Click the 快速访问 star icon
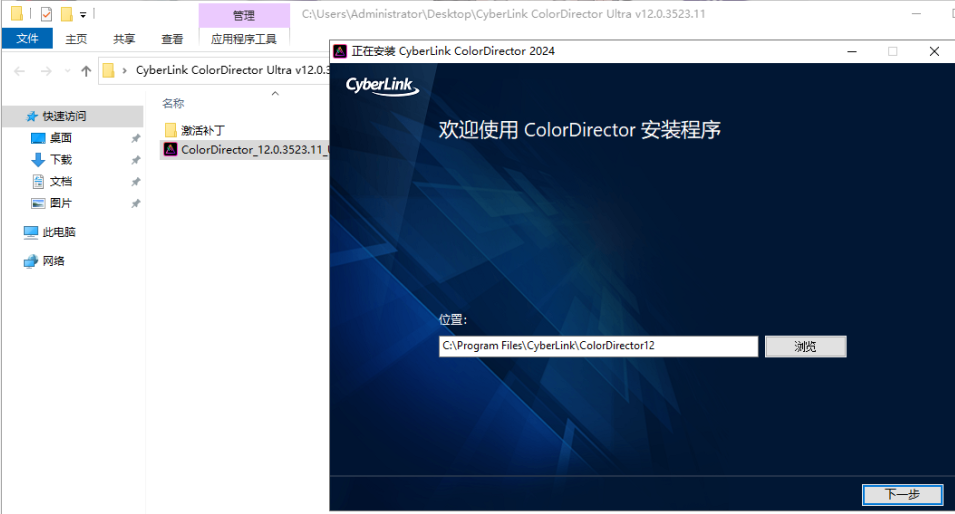This screenshot has height=514, width=955. click(x=32, y=116)
